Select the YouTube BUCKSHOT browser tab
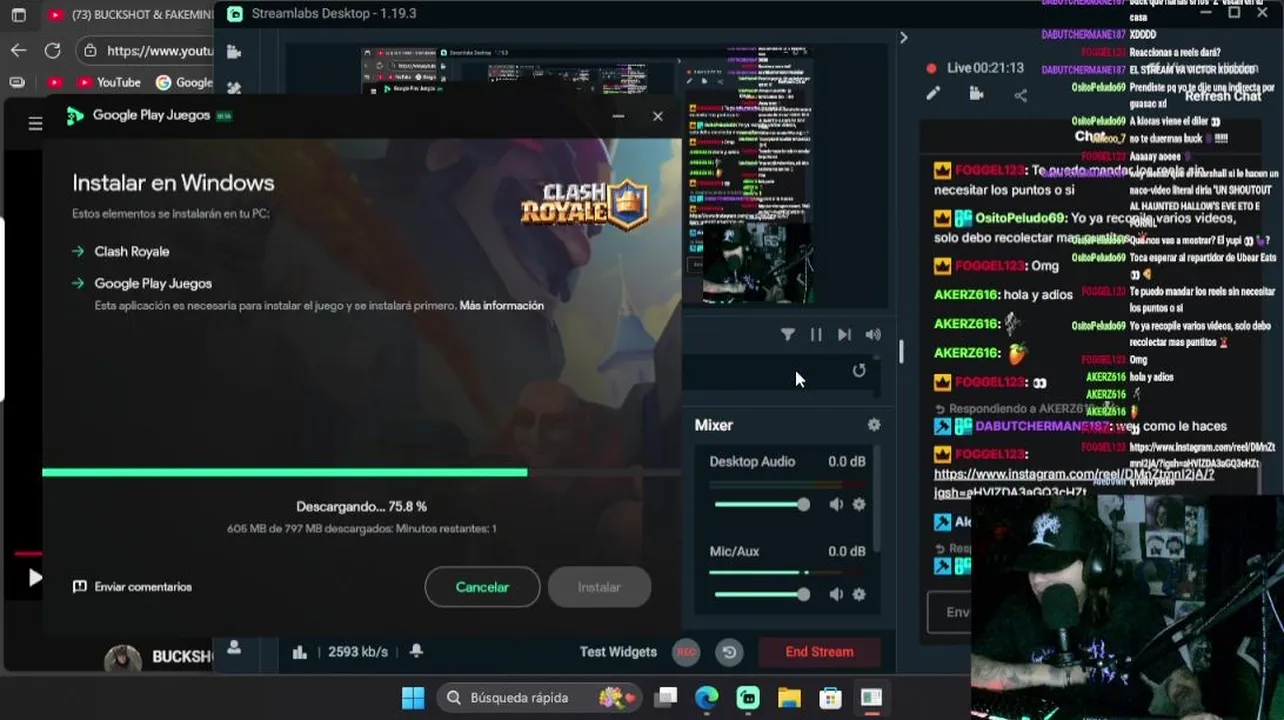The height and width of the screenshot is (720, 1284). (130, 15)
